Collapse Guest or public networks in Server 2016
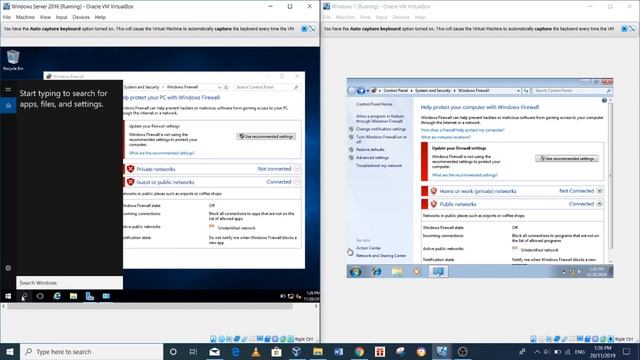Screen dimensions: 640x360 [x=297, y=182]
